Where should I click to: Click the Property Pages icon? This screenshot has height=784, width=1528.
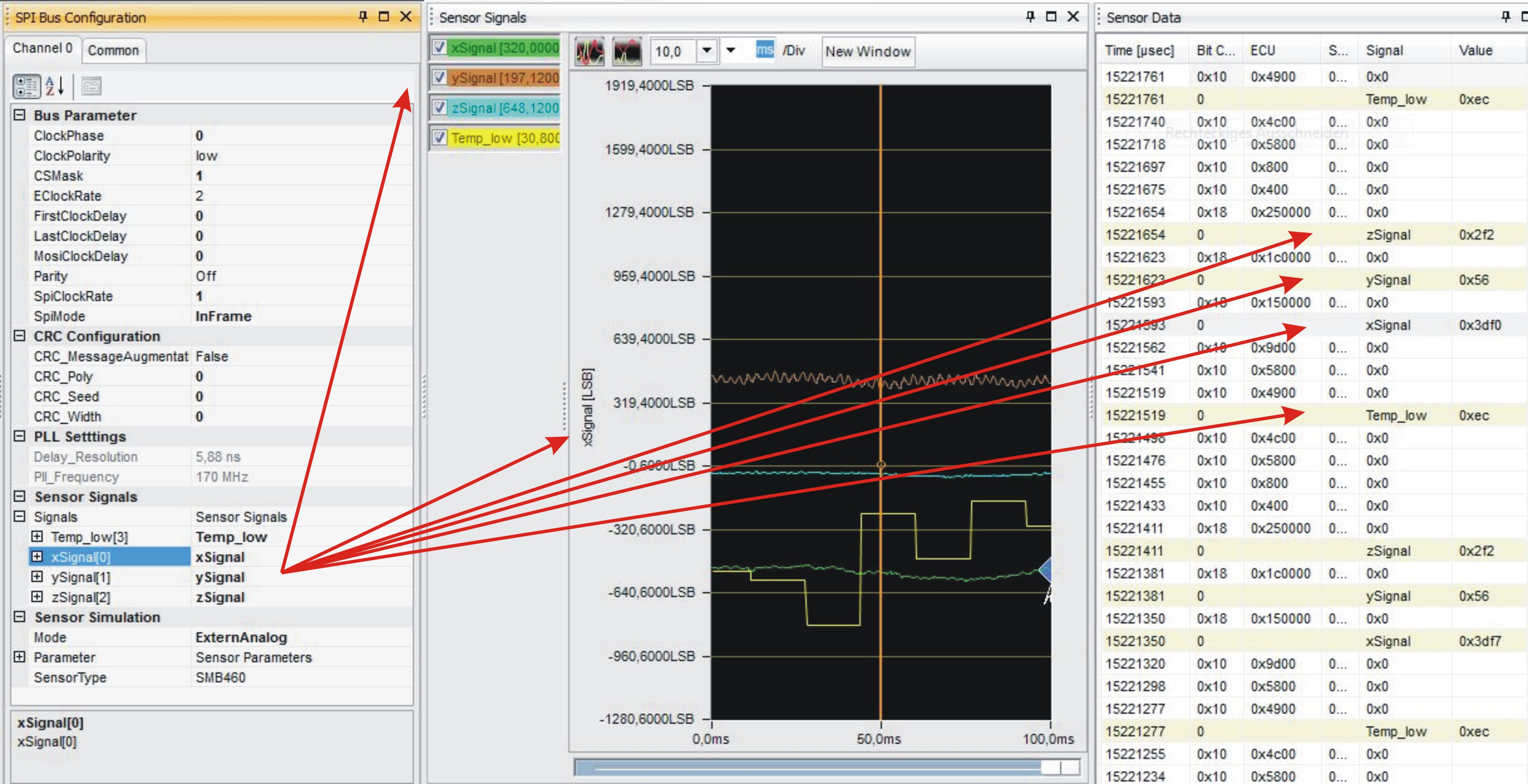click(x=91, y=87)
